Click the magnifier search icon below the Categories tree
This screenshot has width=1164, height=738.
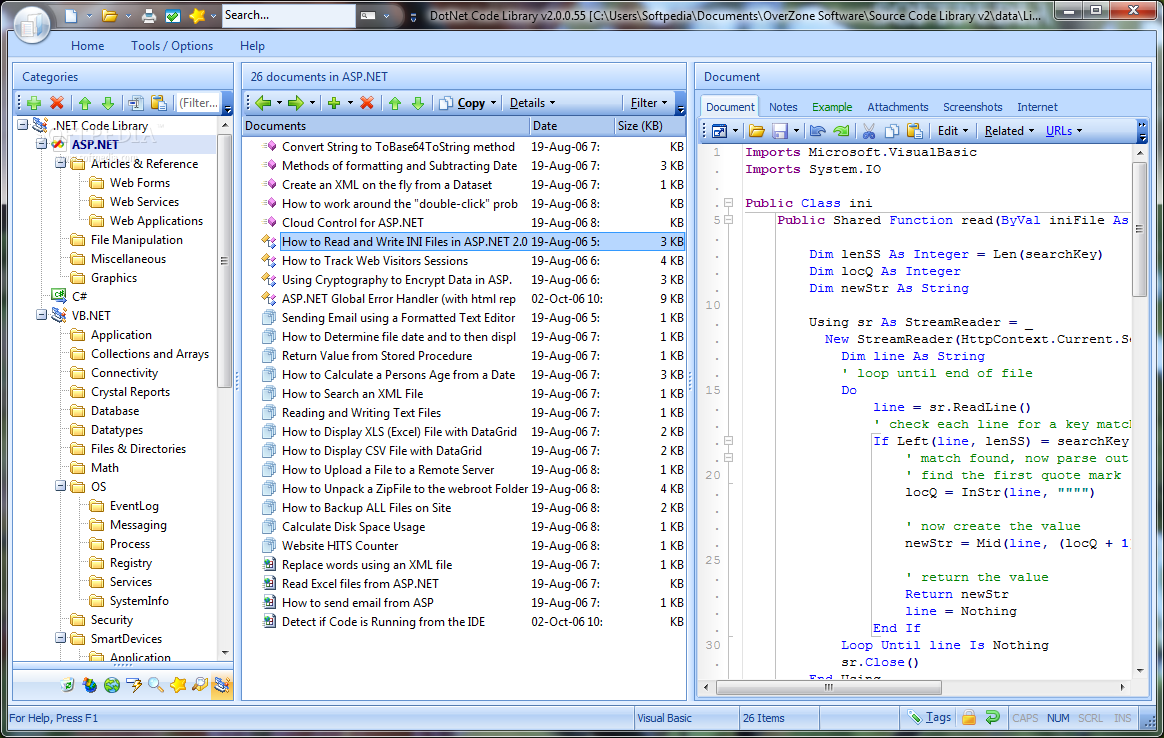156,685
